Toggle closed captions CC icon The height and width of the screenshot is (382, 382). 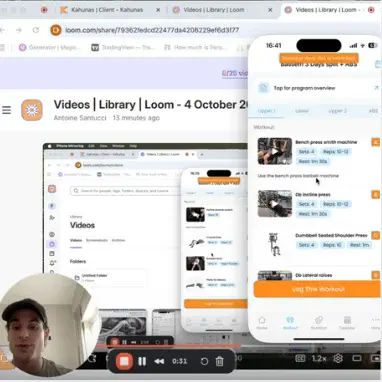pos(300,359)
